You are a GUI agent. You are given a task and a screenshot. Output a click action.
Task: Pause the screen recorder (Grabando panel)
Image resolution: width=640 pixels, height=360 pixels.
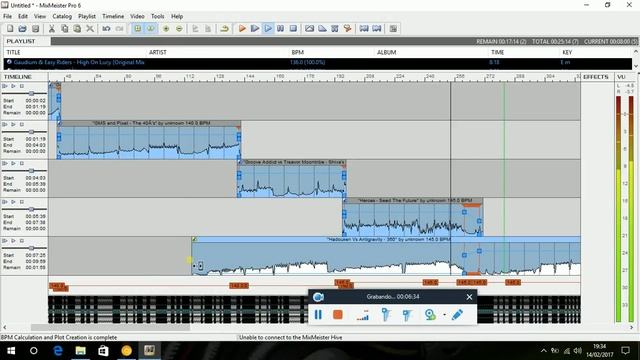click(x=318, y=314)
